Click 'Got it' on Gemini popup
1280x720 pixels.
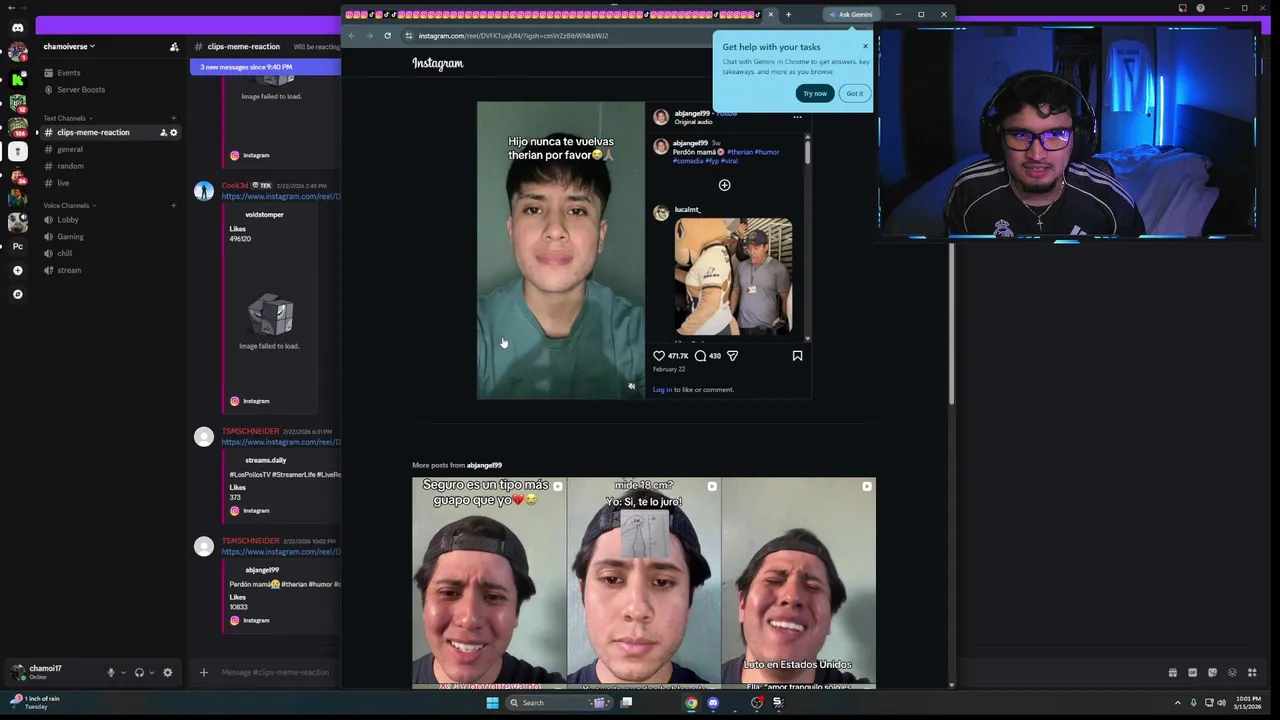[x=854, y=93]
